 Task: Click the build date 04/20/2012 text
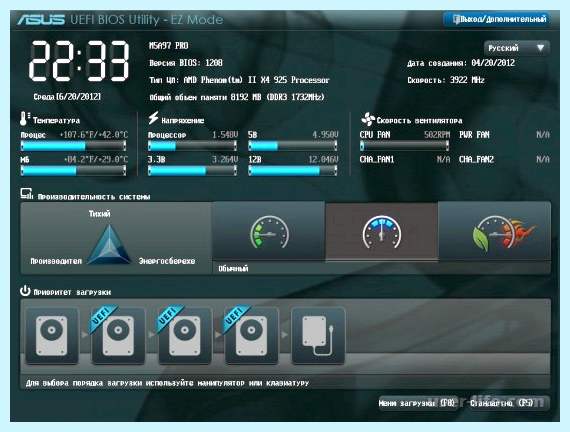(461, 63)
